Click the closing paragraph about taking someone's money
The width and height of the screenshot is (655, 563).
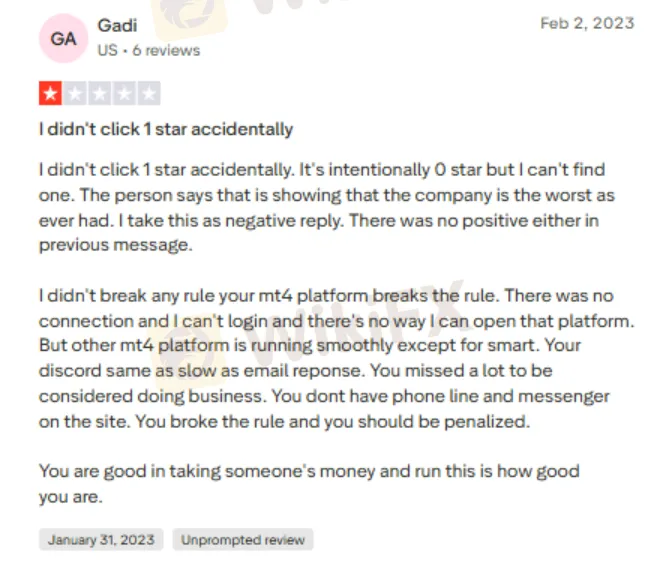point(308,483)
